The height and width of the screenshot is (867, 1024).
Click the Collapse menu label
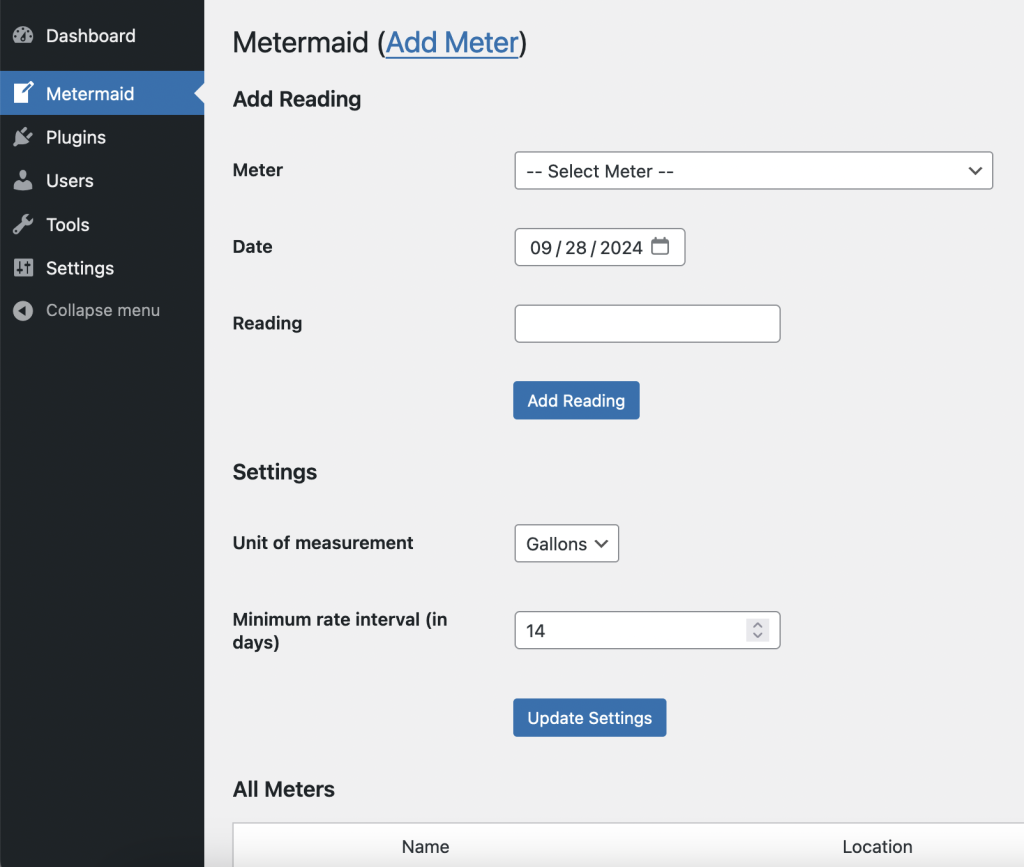click(x=103, y=310)
